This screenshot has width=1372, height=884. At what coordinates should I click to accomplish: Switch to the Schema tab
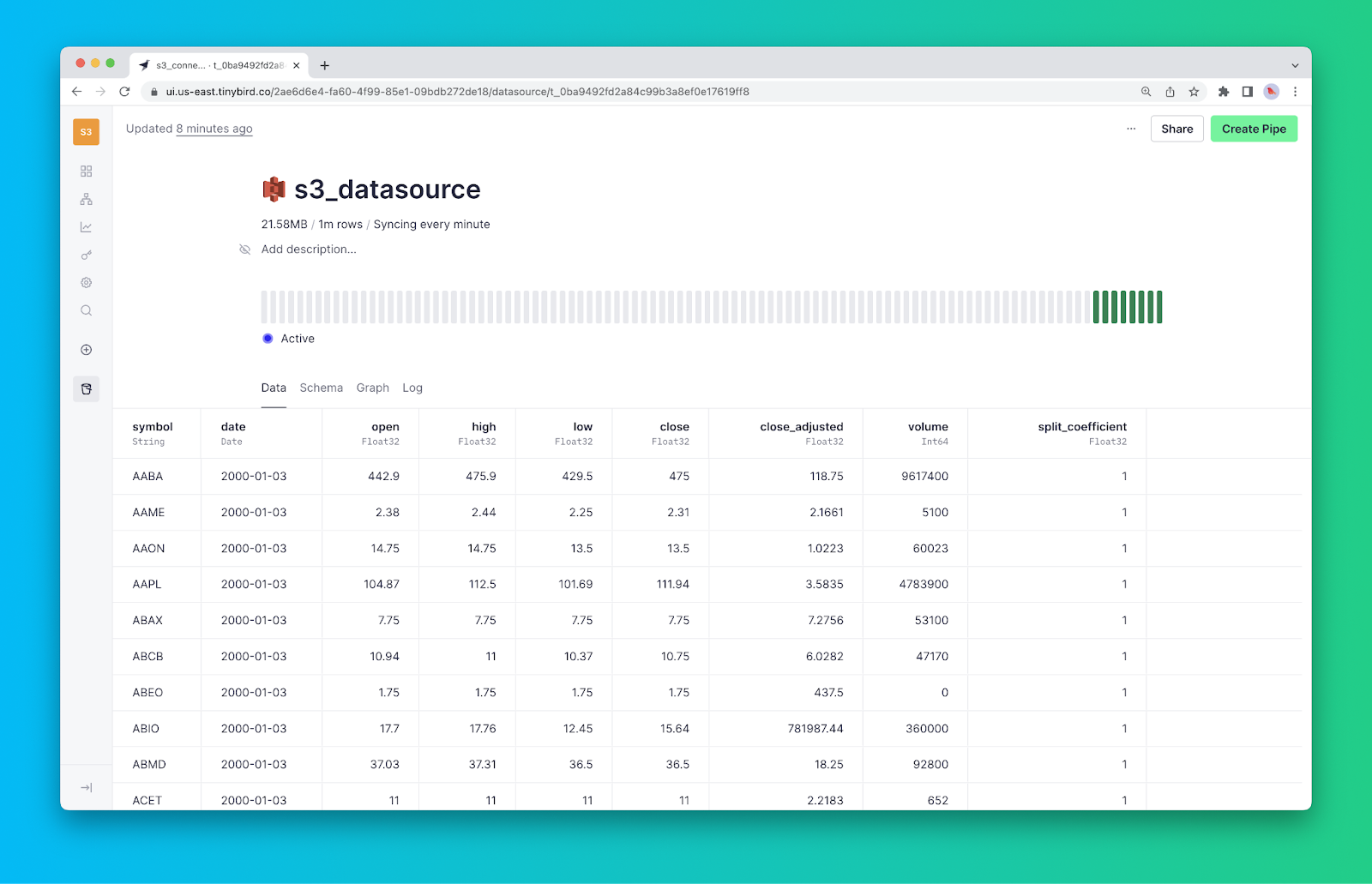321,388
